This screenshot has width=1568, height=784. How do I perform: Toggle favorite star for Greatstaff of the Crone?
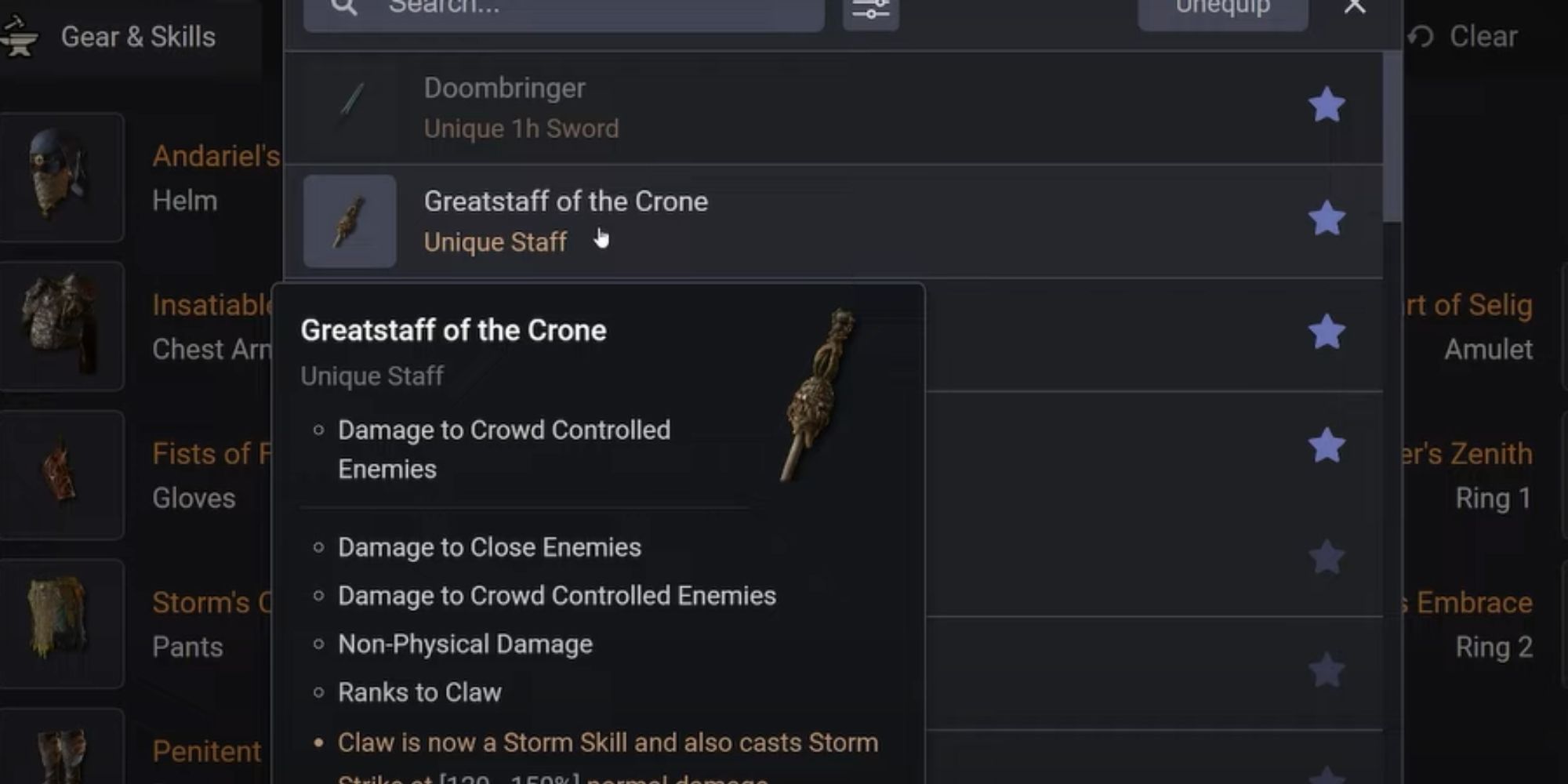click(x=1327, y=218)
